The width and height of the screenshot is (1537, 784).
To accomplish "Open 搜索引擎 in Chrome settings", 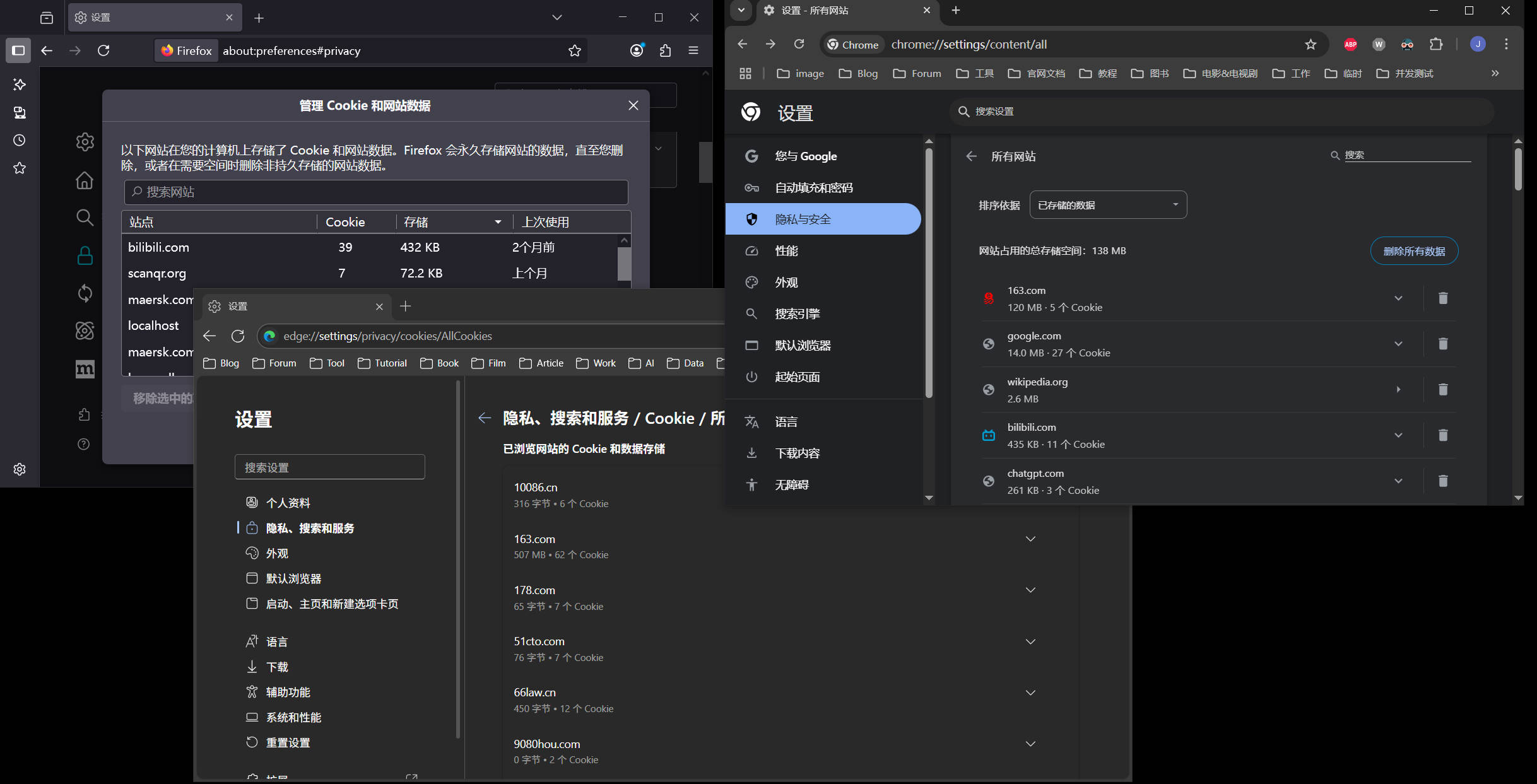I will point(823,313).
